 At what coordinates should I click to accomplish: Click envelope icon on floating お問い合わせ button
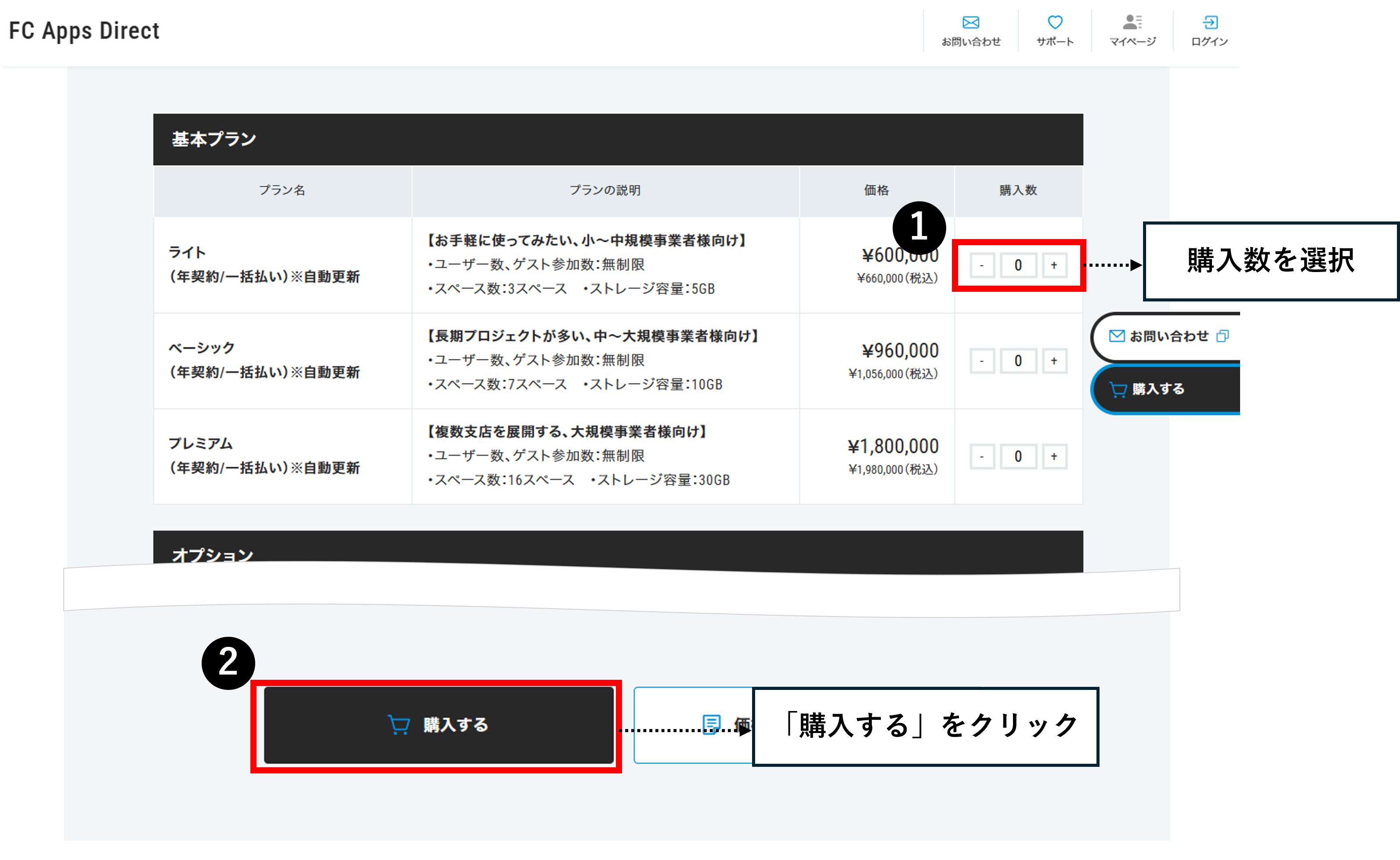coord(1116,336)
